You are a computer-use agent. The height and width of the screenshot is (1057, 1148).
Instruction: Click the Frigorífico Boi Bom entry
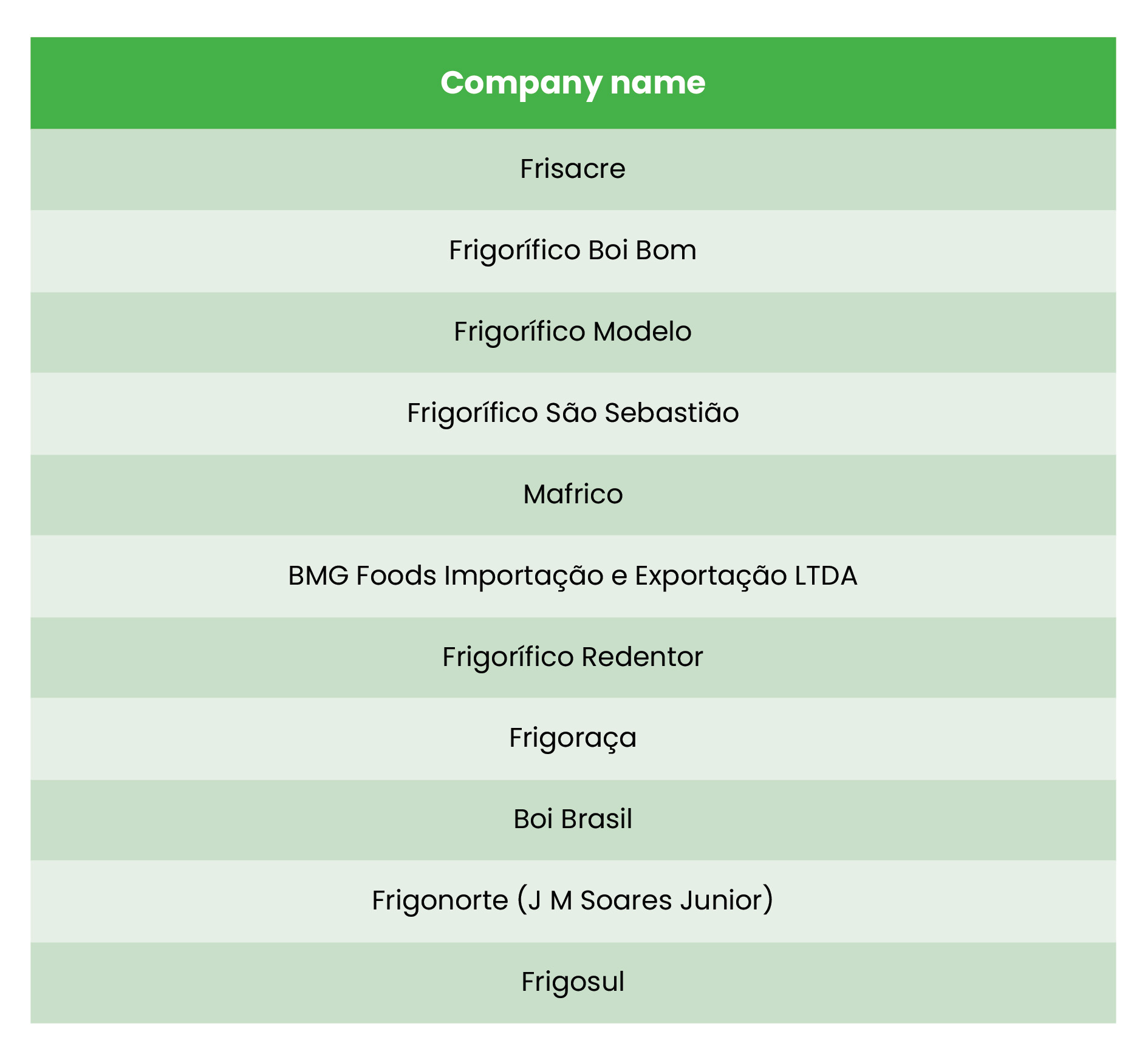tap(573, 250)
